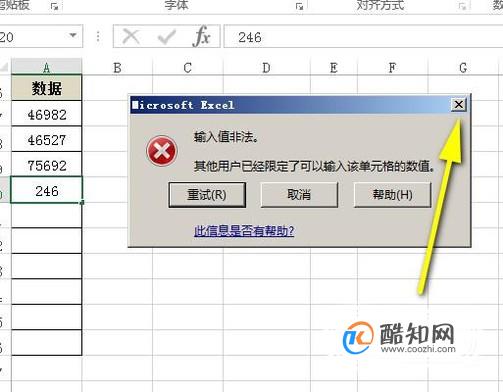The width and height of the screenshot is (503, 392).
Task: Expand the Name Box dropdown arrow
Action: pyautogui.click(x=73, y=35)
